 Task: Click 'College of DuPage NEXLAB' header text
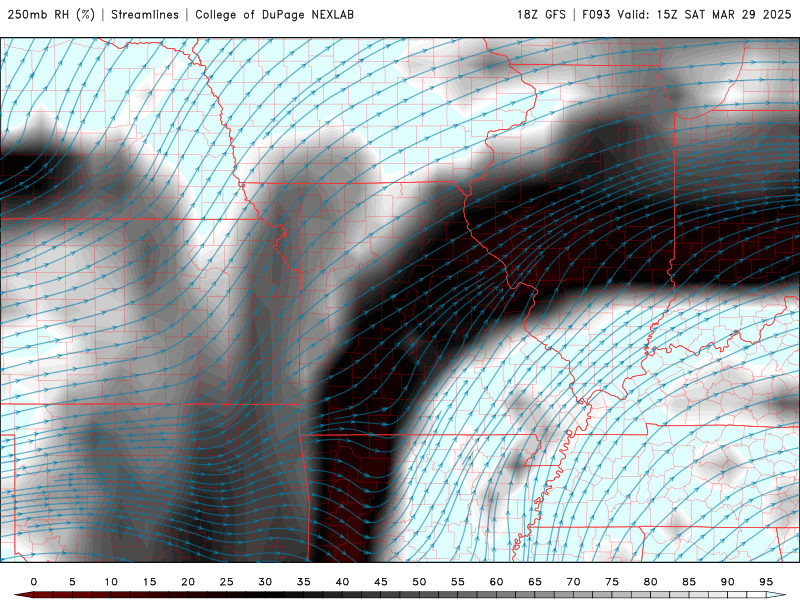tap(274, 15)
